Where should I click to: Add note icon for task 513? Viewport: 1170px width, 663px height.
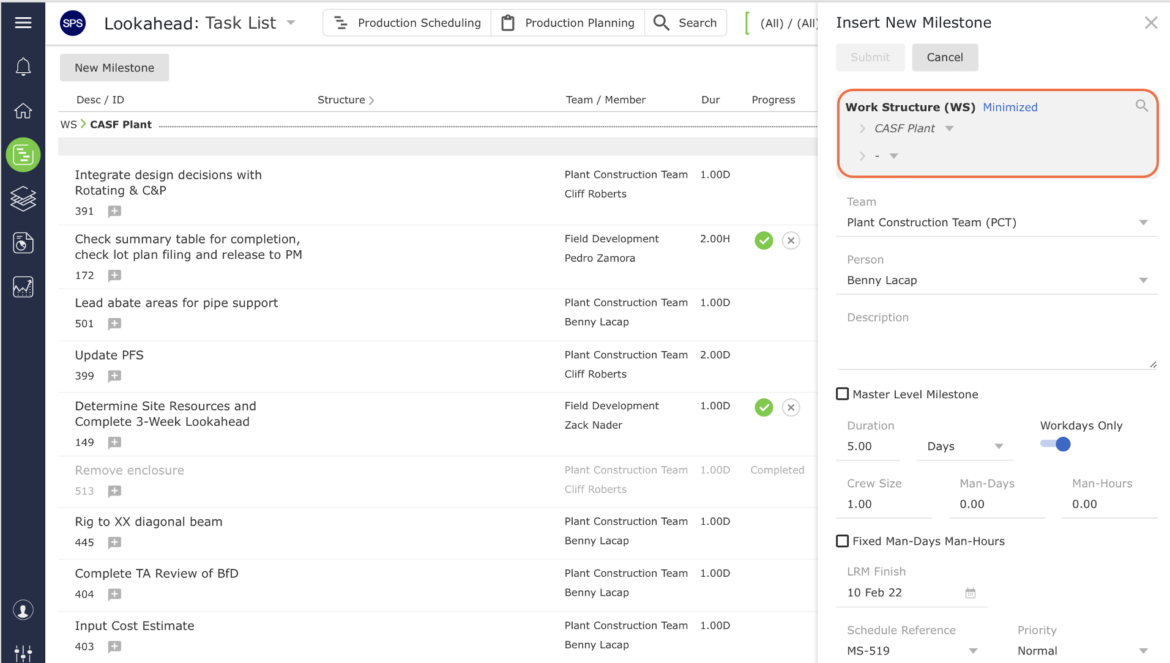coord(114,491)
